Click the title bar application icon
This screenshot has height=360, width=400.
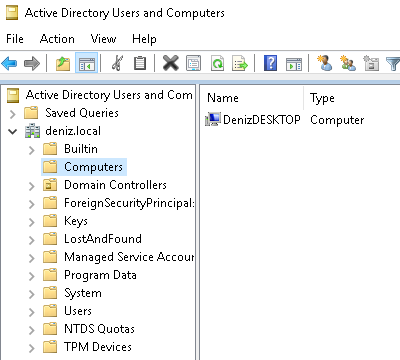tap(13, 13)
